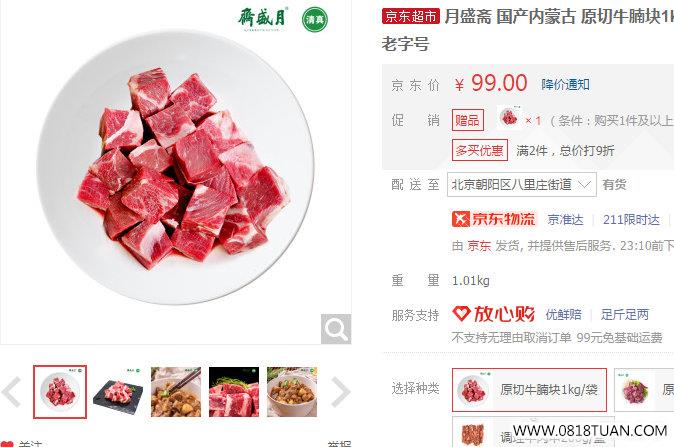674x447 pixels.
Task: Click the 赠品 promotion tag
Action: [x=468, y=120]
